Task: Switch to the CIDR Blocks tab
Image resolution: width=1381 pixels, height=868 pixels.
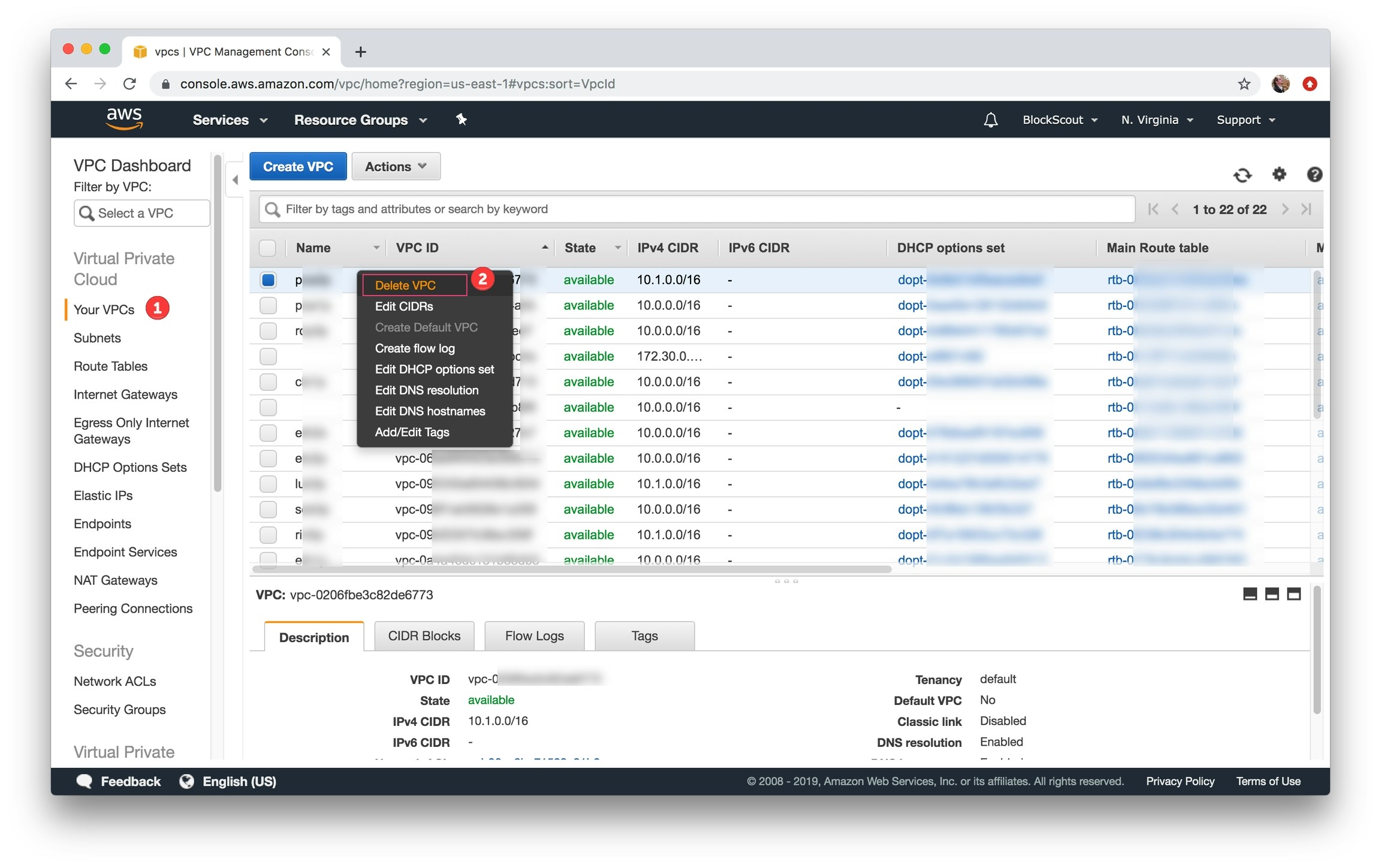Action: [424, 636]
